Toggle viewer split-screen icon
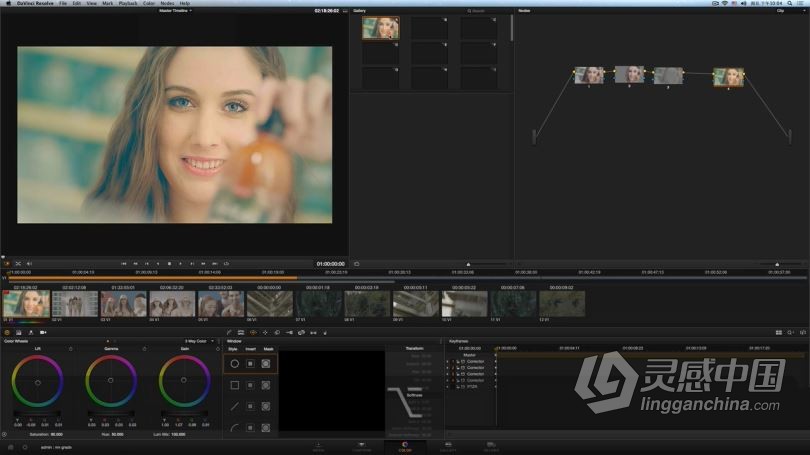810x455 pixels. click(x=18, y=264)
